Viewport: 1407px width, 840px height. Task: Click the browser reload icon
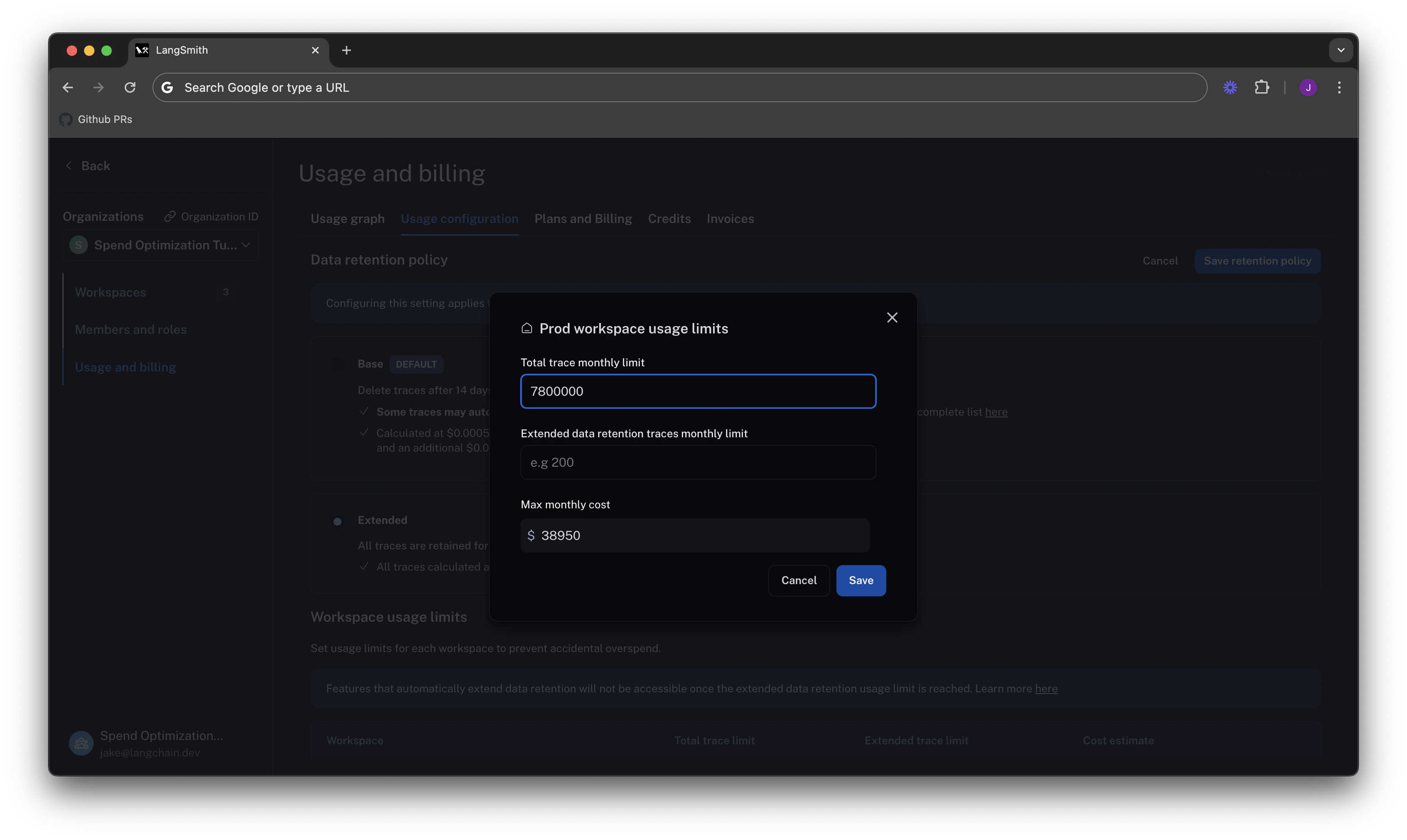click(x=130, y=88)
